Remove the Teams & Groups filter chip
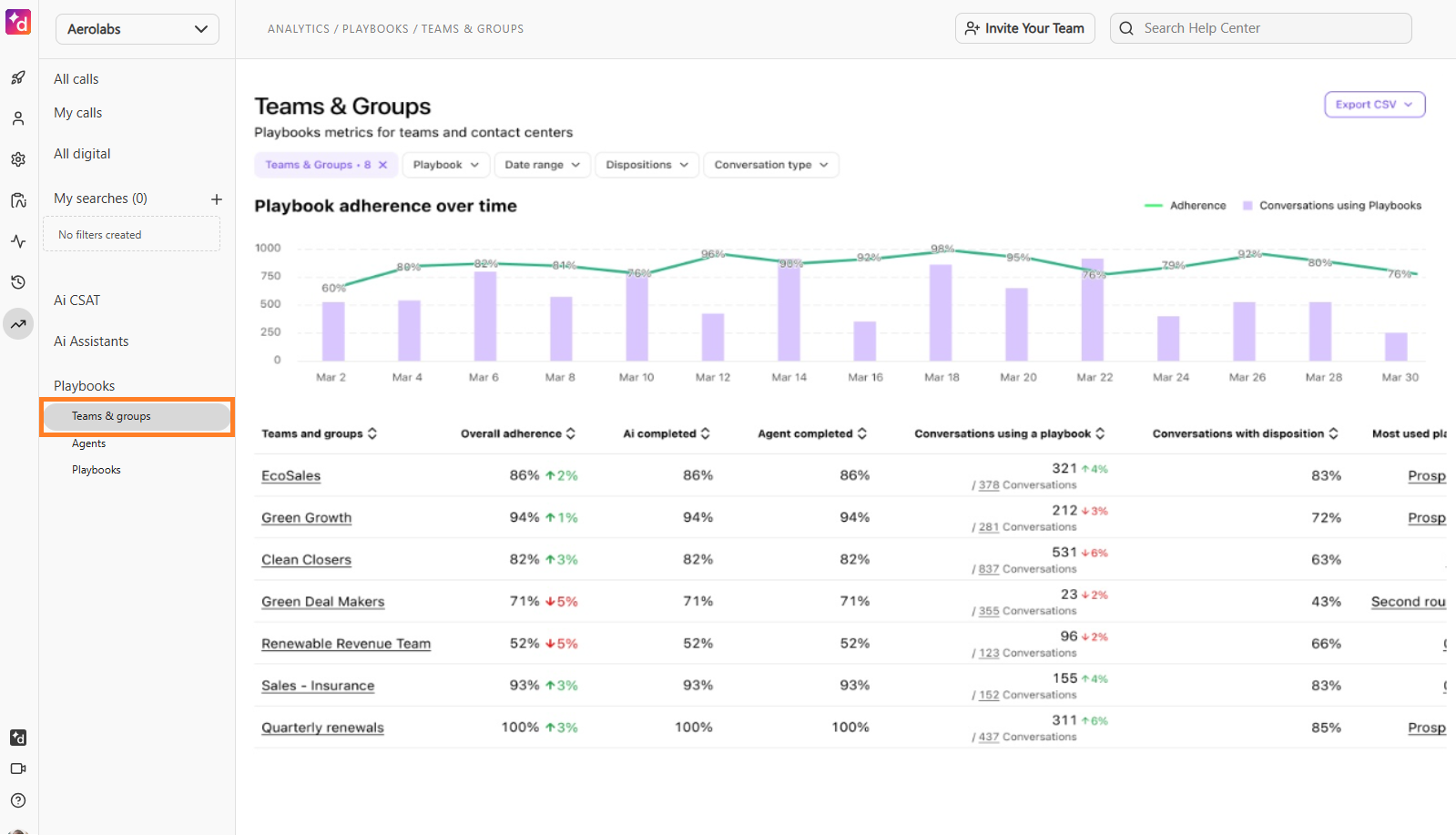 (383, 165)
